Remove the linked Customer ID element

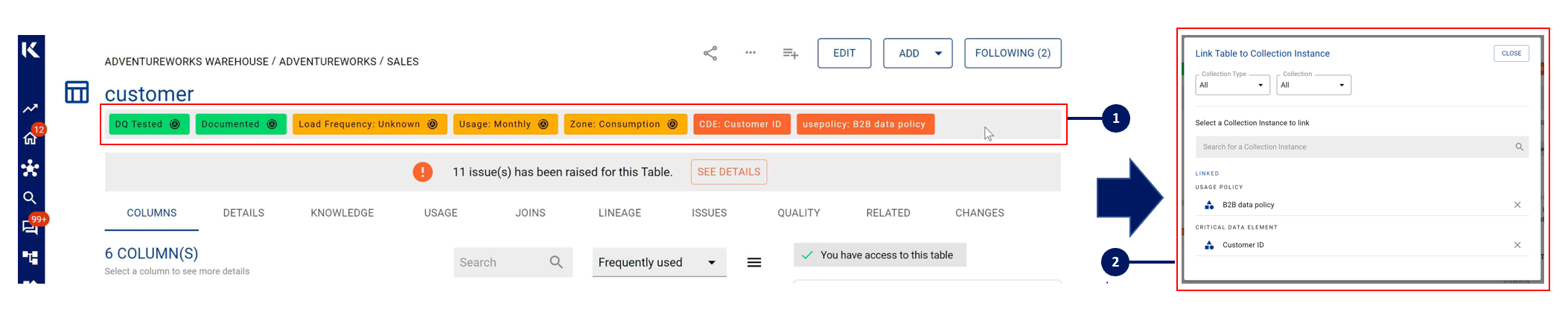point(1517,245)
